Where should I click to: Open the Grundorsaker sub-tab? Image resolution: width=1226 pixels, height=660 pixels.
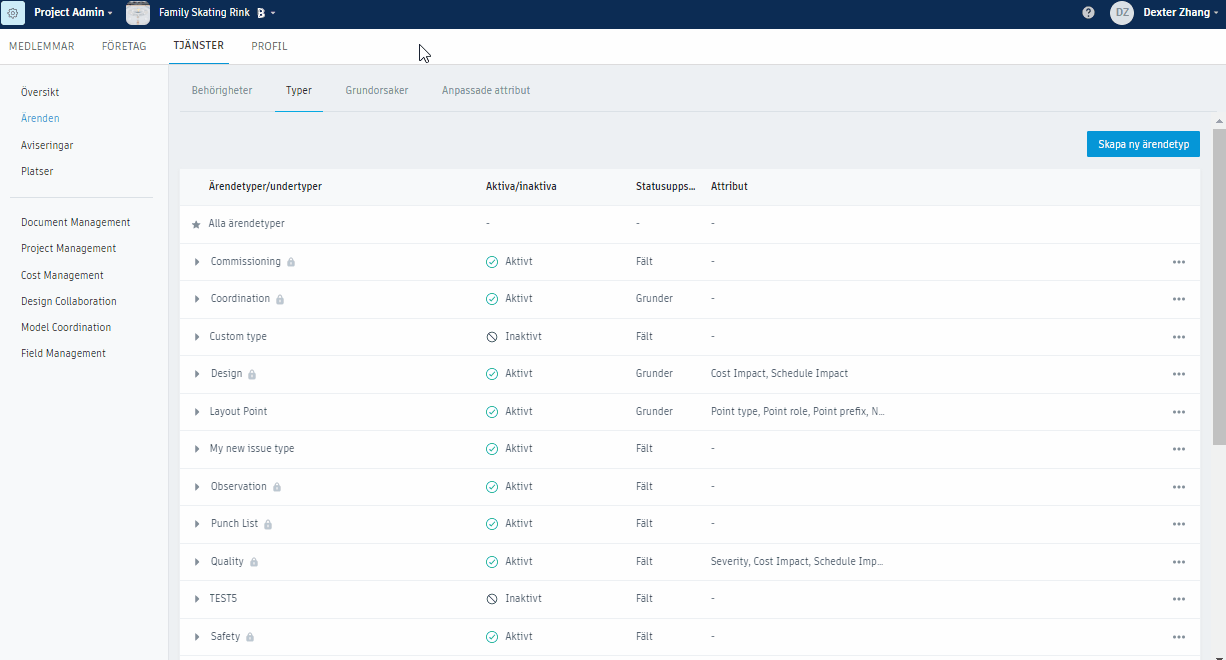point(377,90)
